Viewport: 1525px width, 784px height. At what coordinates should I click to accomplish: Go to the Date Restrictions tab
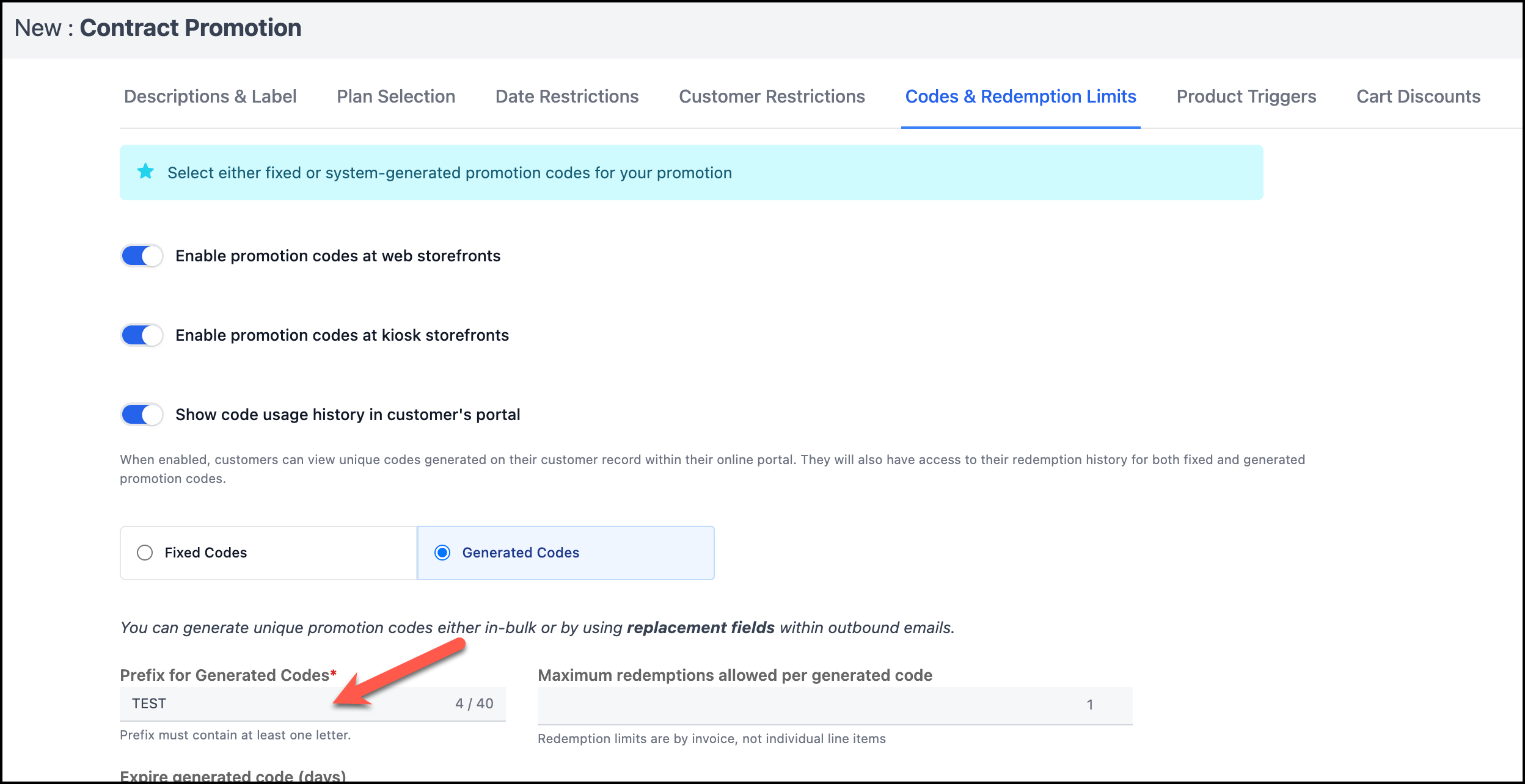(567, 96)
